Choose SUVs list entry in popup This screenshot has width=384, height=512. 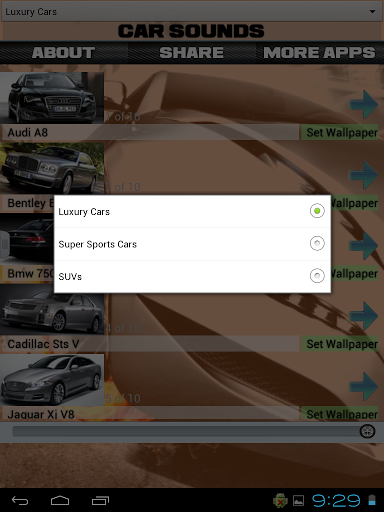click(x=192, y=277)
